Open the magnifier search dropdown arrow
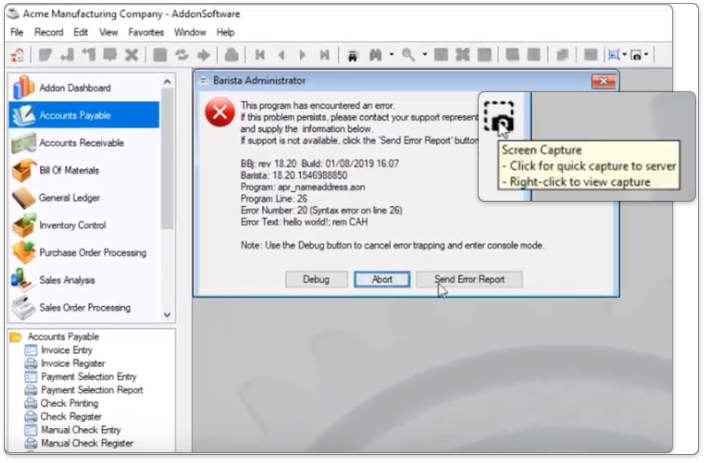The image size is (707, 463). coord(424,55)
